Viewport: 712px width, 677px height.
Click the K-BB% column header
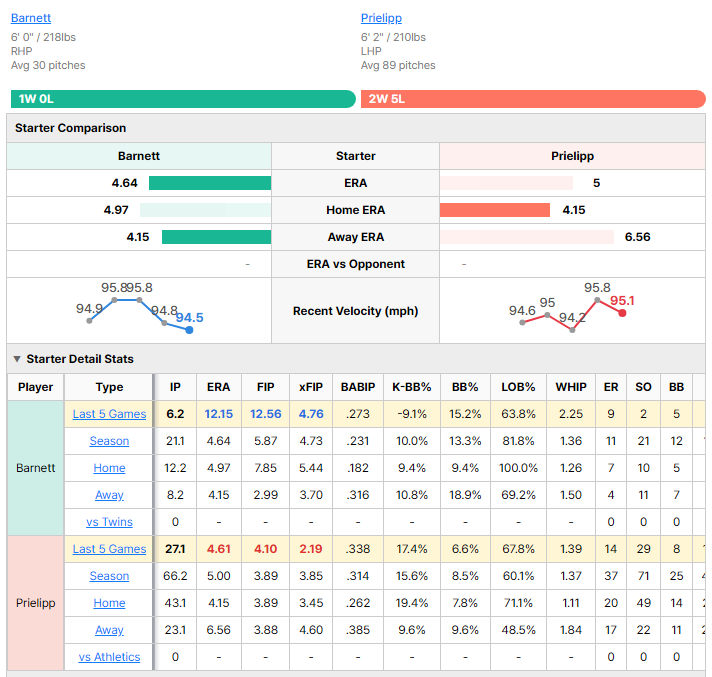[x=411, y=387]
